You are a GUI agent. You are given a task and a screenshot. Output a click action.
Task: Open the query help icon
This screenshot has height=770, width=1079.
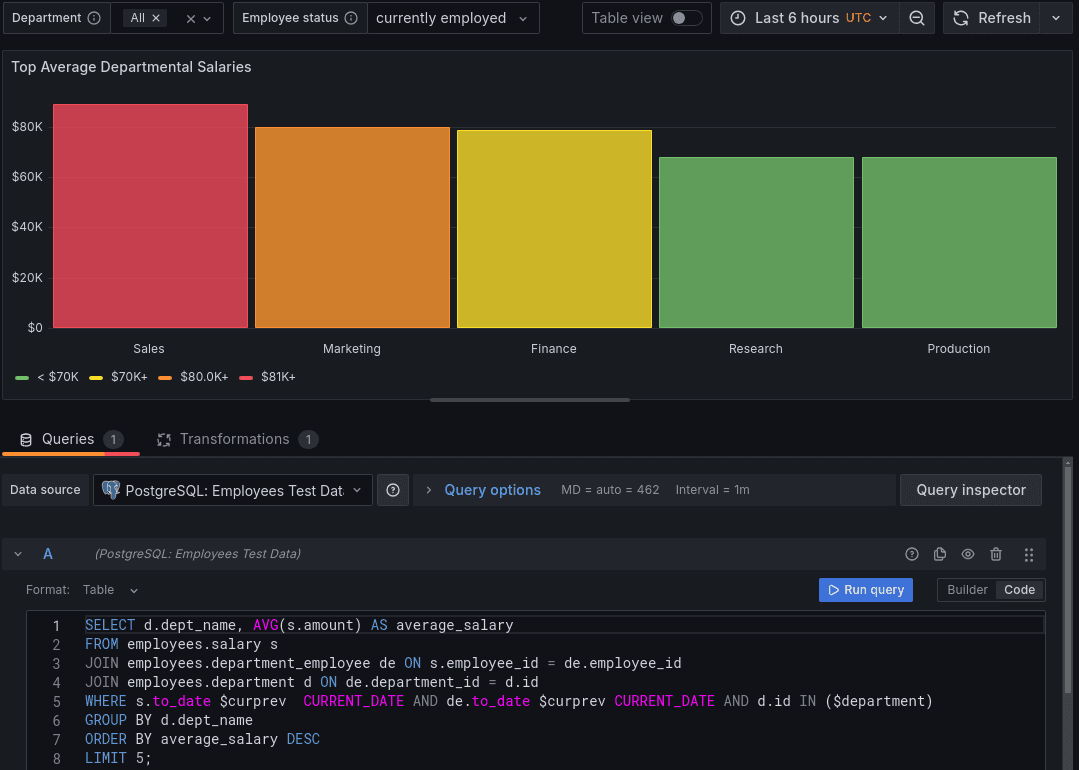pos(911,553)
